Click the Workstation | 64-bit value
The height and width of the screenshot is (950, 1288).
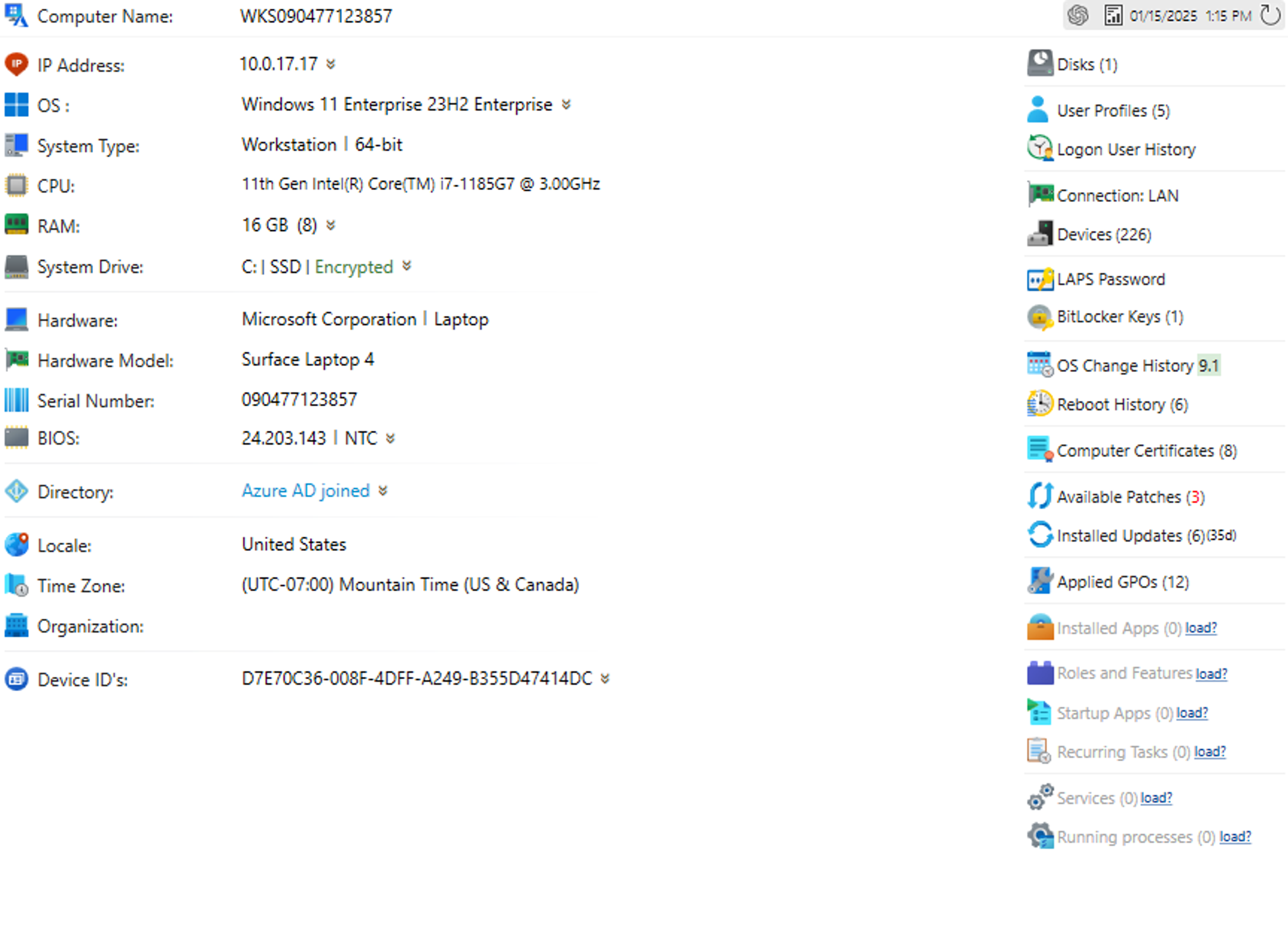tap(322, 145)
